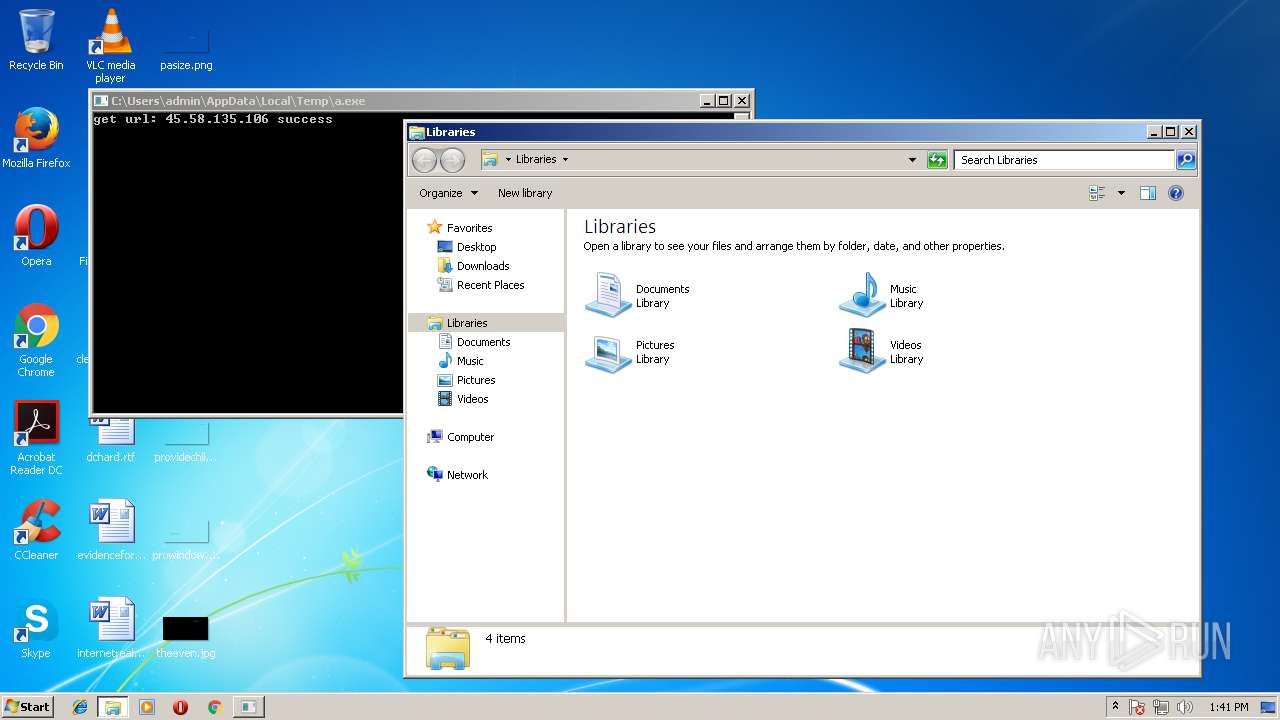This screenshot has width=1280, height=720.
Task: Open the Organize dropdown menu
Action: [x=448, y=193]
